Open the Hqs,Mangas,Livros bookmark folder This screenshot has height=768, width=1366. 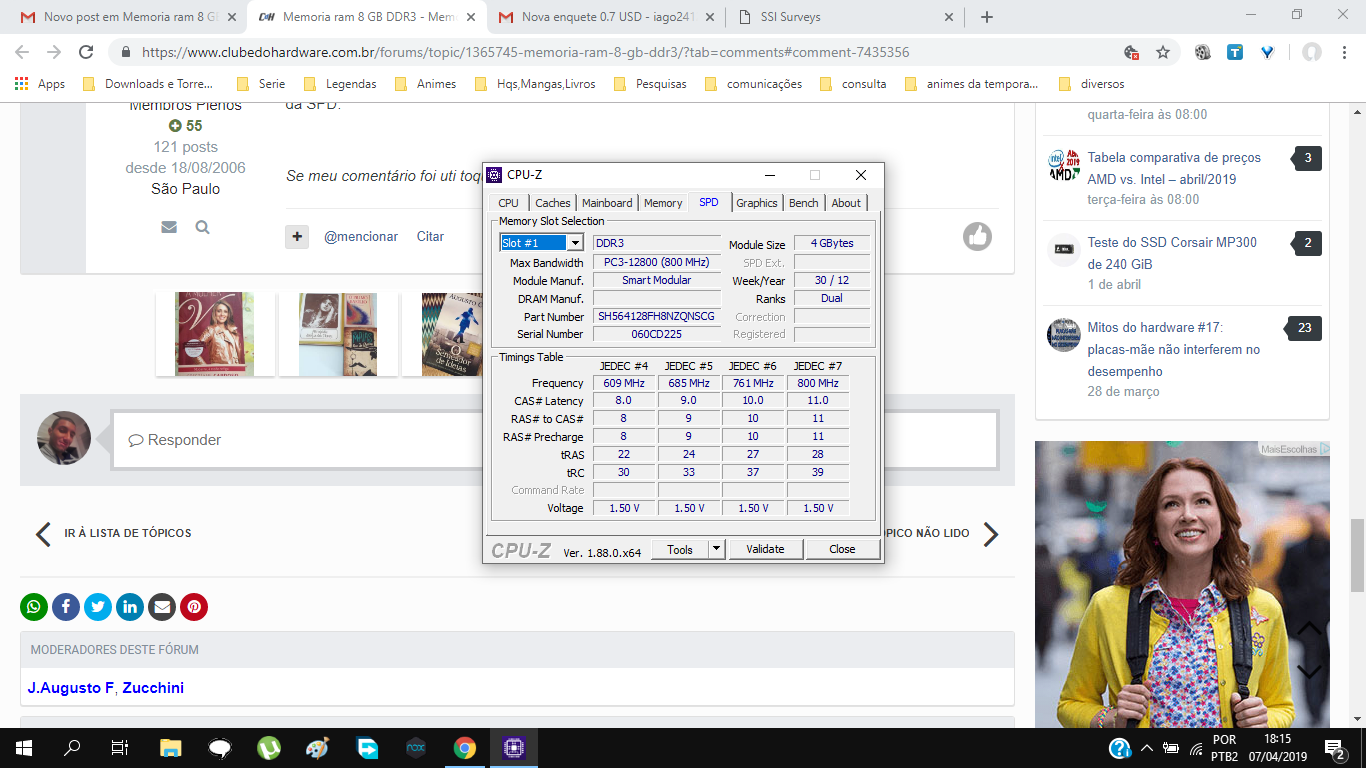[x=535, y=84]
